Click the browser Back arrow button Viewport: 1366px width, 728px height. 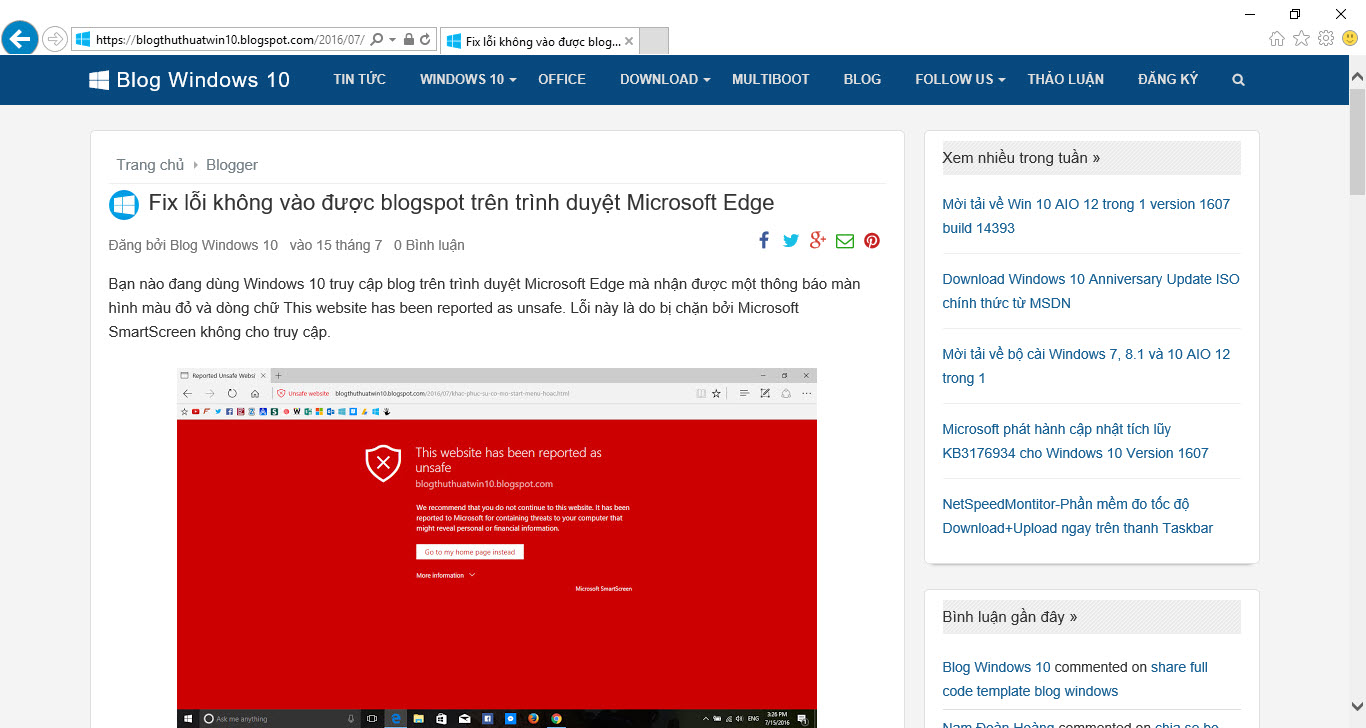point(19,39)
